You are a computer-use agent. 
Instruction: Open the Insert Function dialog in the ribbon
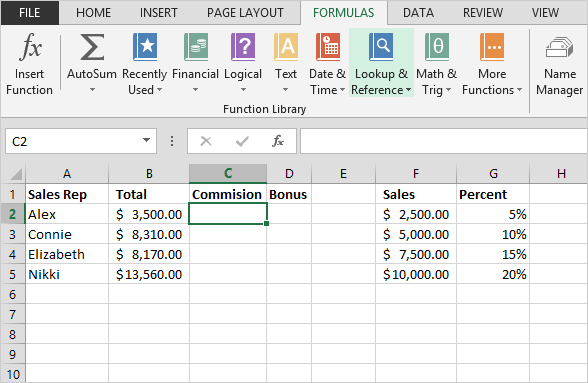29,64
